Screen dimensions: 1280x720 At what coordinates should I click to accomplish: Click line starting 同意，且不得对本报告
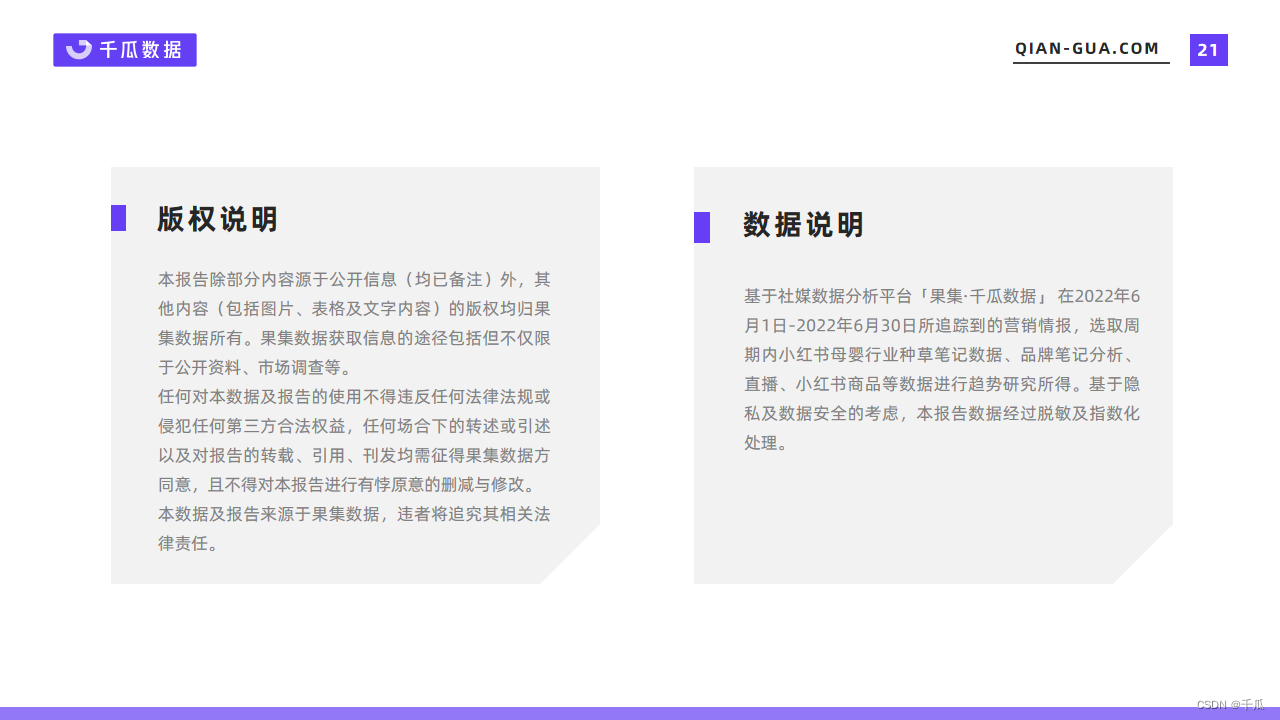point(350,485)
